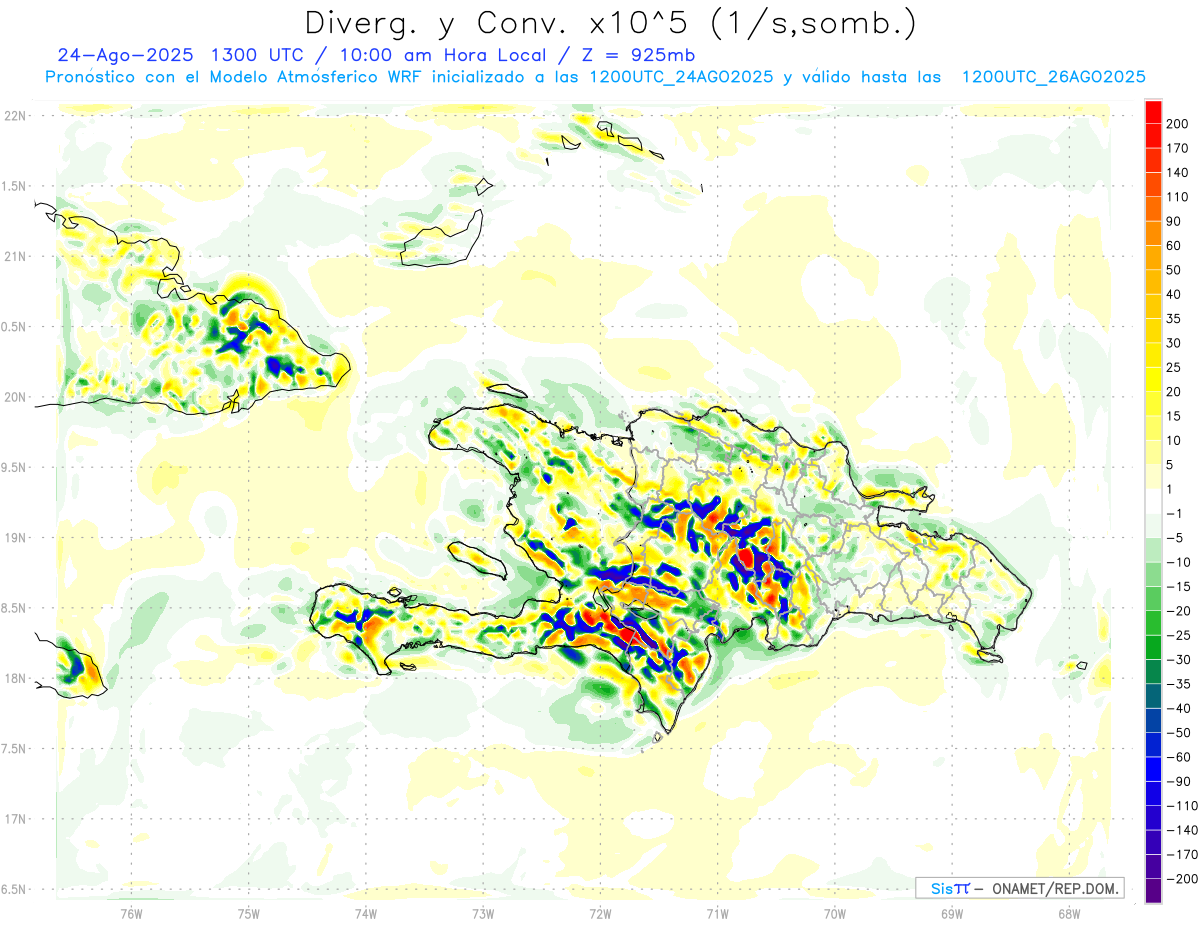Click the "Z = 925mb" level label
Viewport: 1200px width, 927px height.
click(x=640, y=55)
